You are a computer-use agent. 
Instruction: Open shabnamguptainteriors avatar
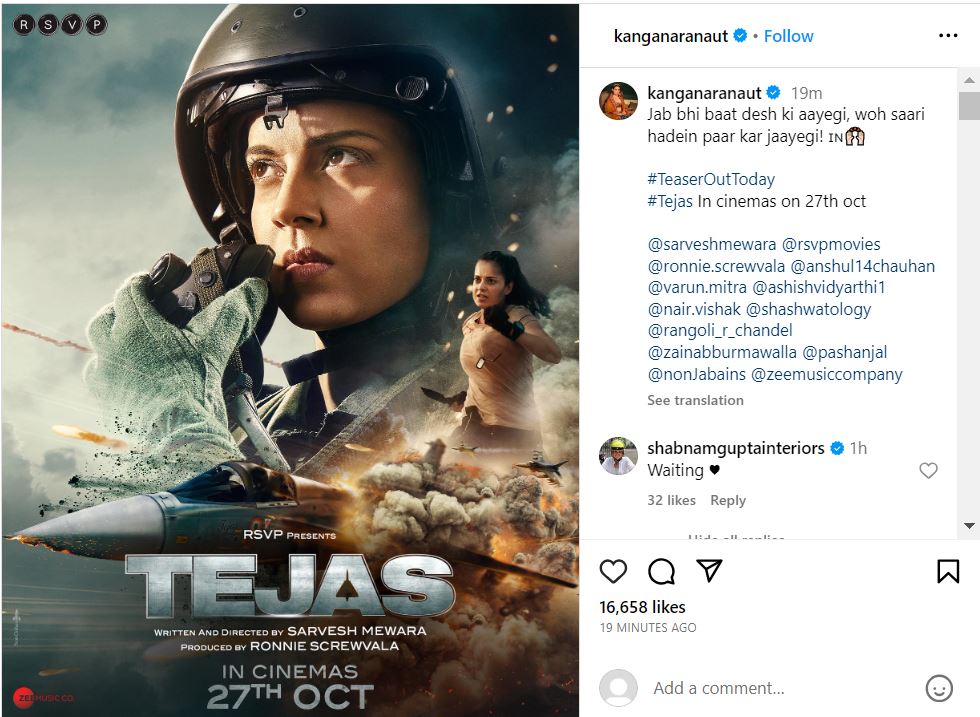pyautogui.click(x=618, y=456)
